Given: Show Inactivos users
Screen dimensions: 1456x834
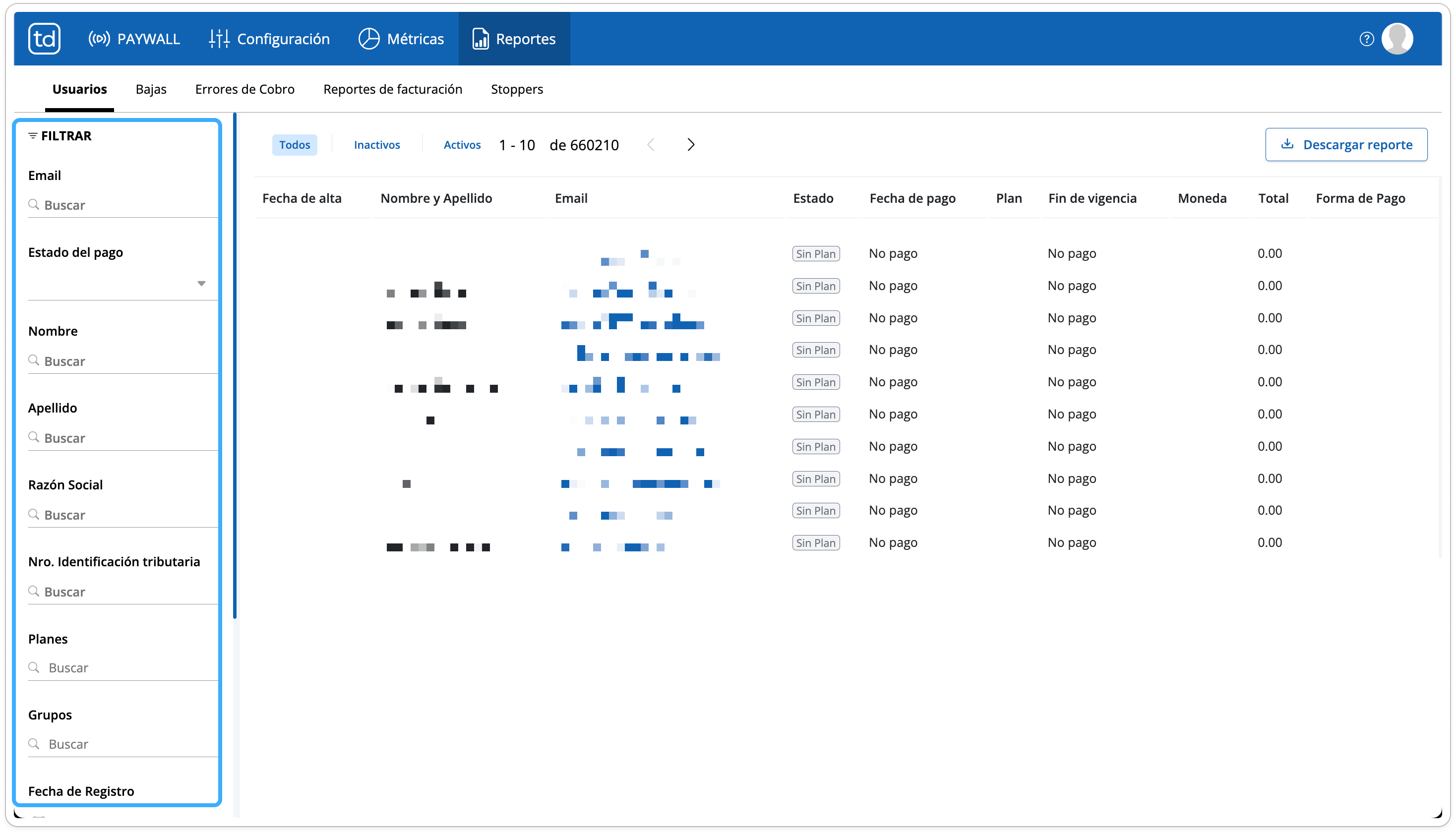Looking at the screenshot, I should click(x=377, y=145).
